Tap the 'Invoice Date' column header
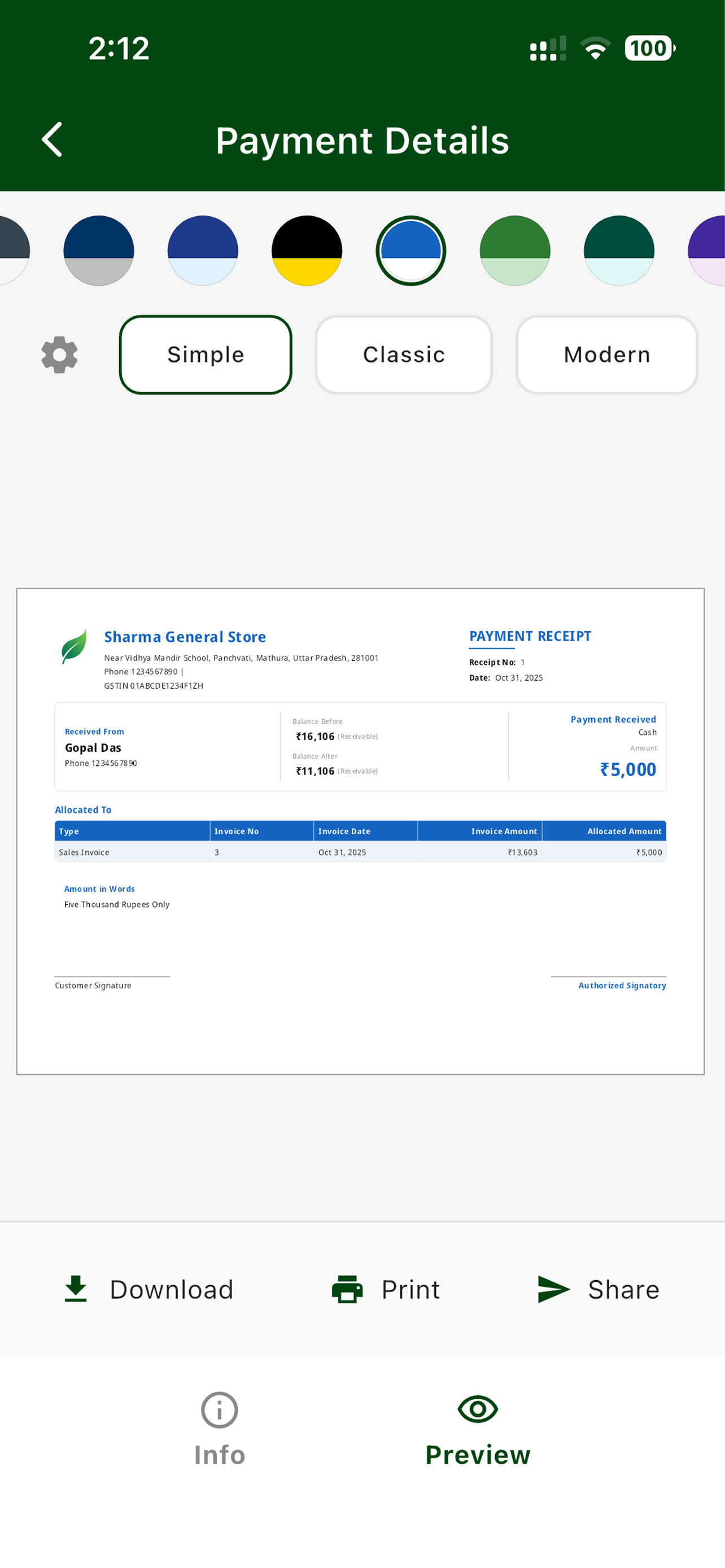Viewport: 725px width, 1568px height. pos(344,831)
